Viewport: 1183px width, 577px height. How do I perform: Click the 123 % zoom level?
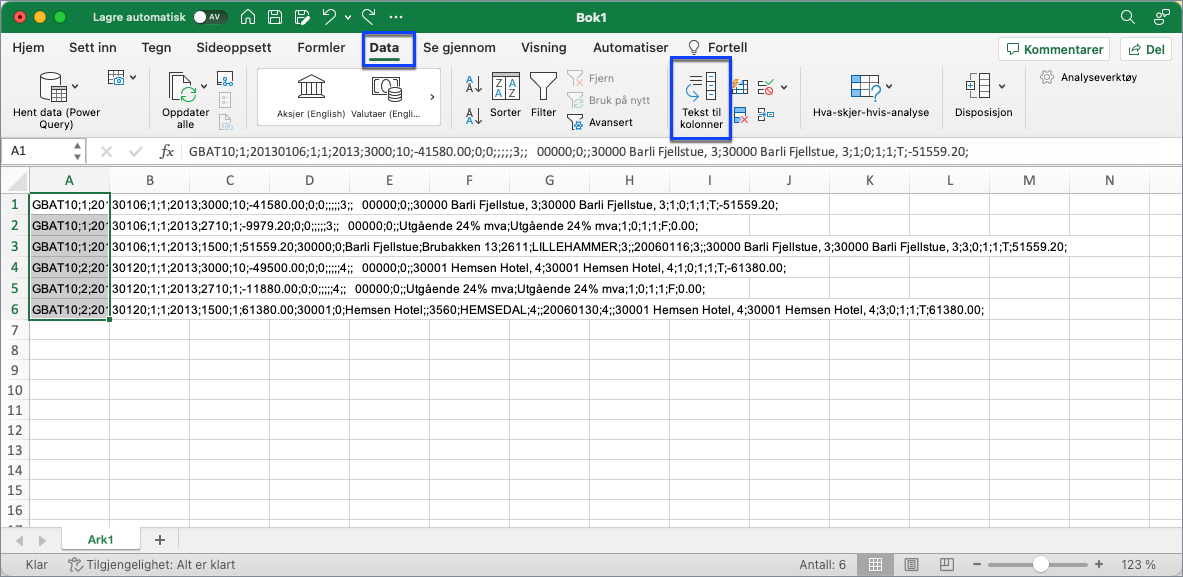(x=1137, y=564)
